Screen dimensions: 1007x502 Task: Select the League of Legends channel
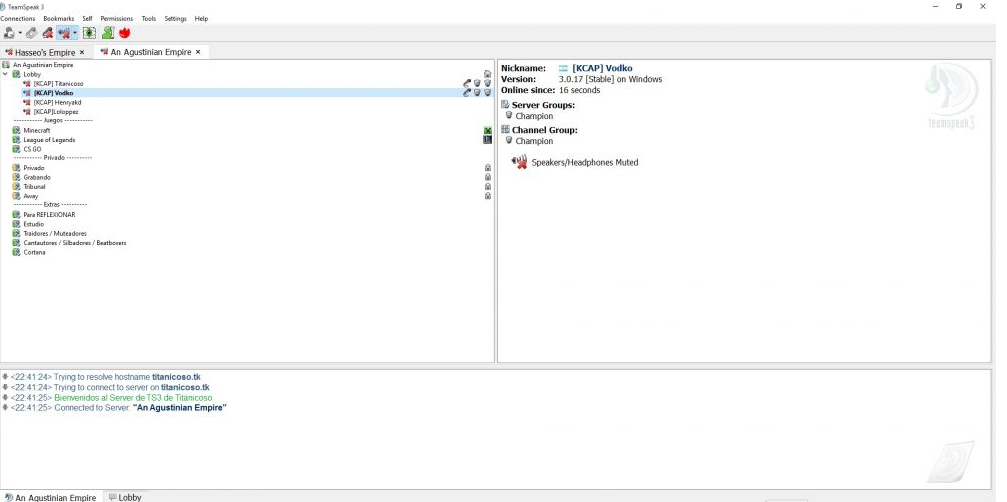tap(49, 140)
